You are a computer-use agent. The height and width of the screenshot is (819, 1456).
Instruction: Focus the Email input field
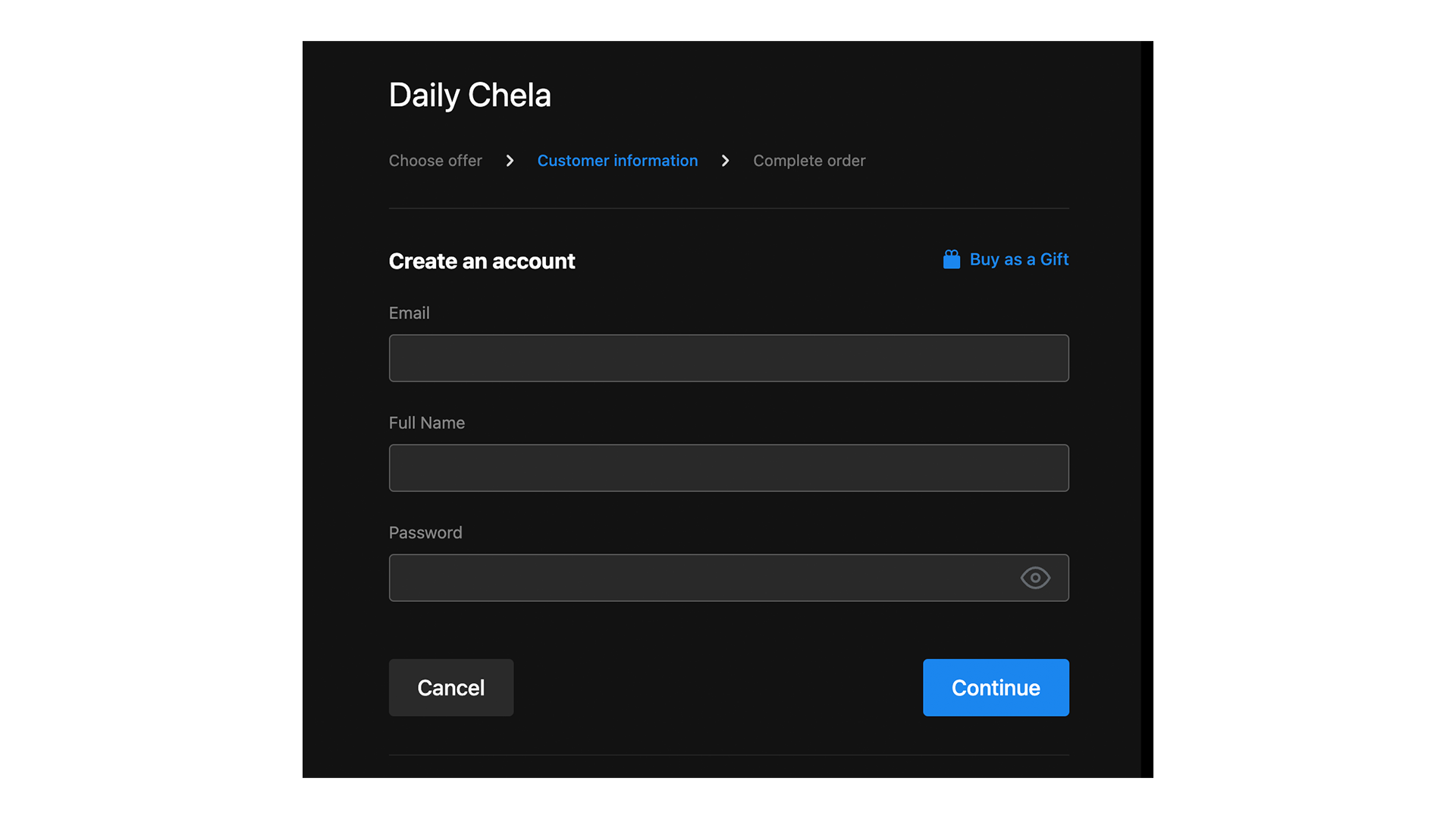[728, 358]
